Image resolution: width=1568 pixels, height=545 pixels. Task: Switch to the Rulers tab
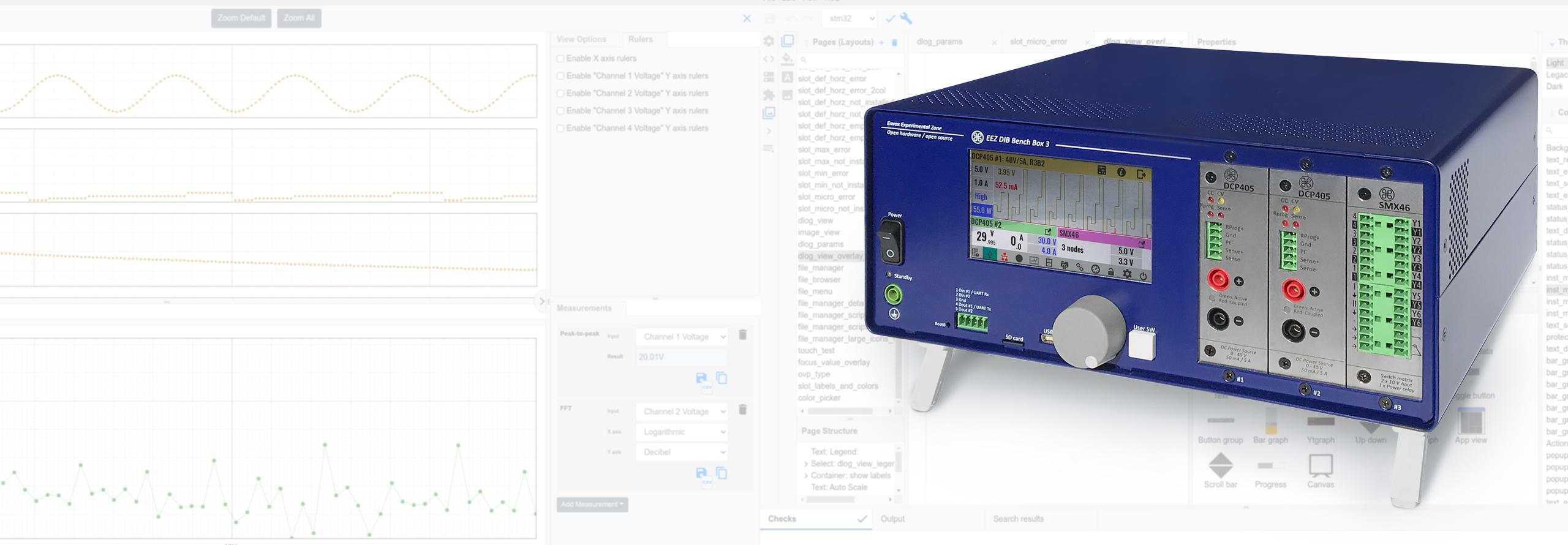point(640,39)
